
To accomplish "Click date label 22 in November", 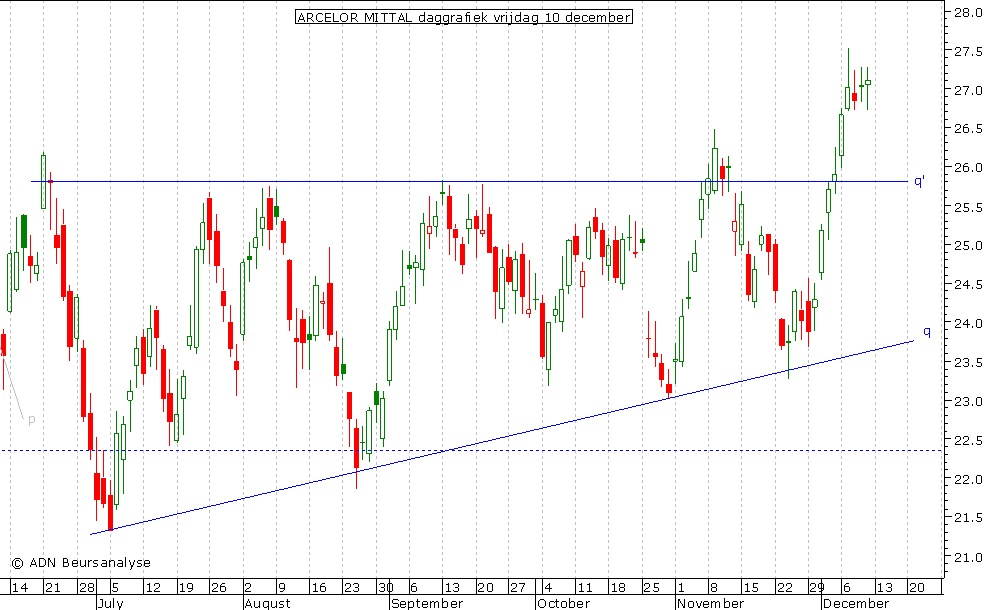I will 785,587.
